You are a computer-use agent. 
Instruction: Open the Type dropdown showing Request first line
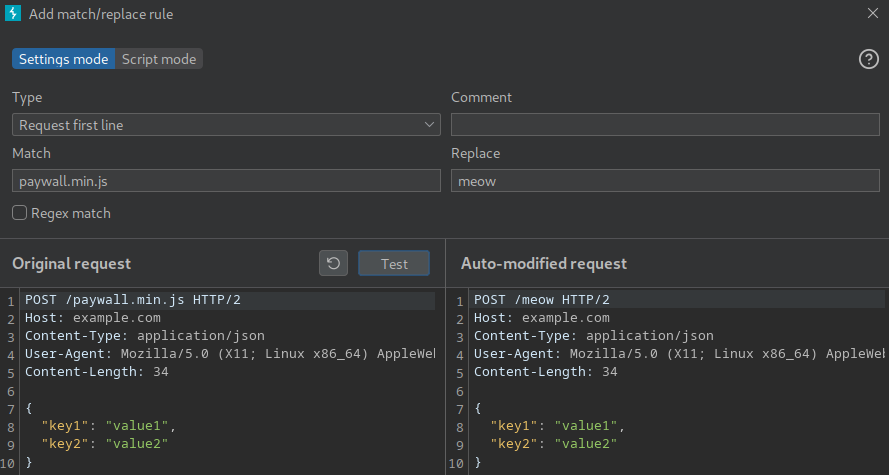tap(226, 125)
